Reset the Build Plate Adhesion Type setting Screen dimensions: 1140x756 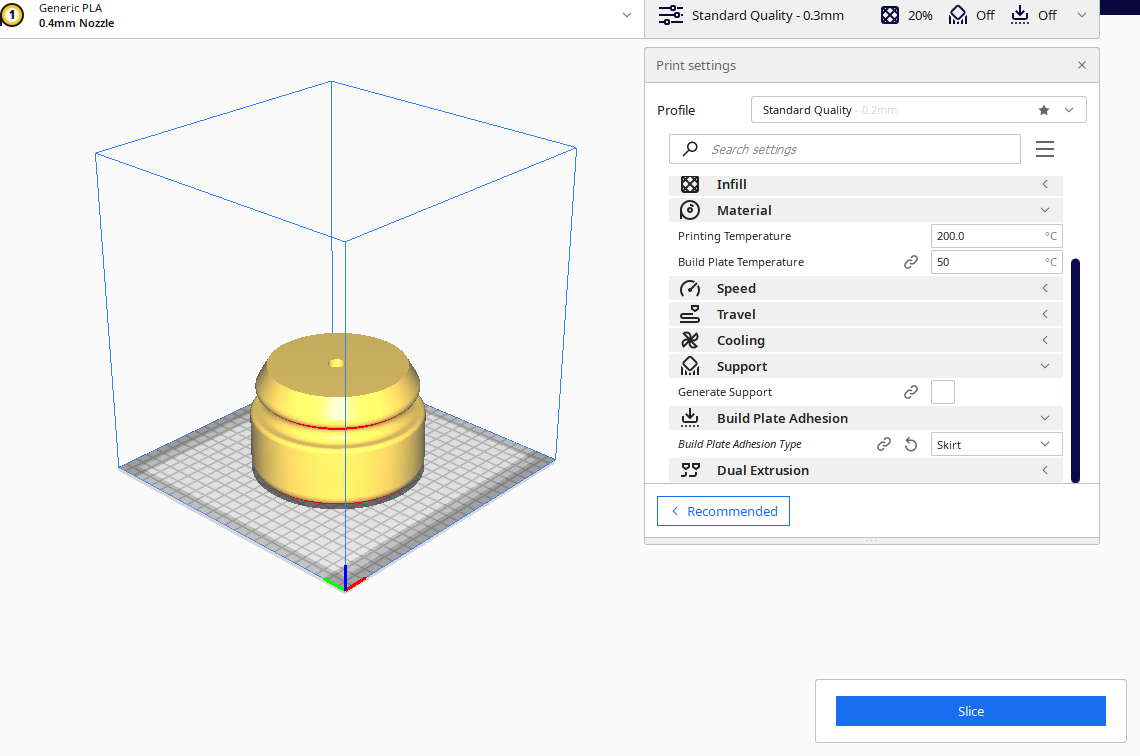(911, 444)
